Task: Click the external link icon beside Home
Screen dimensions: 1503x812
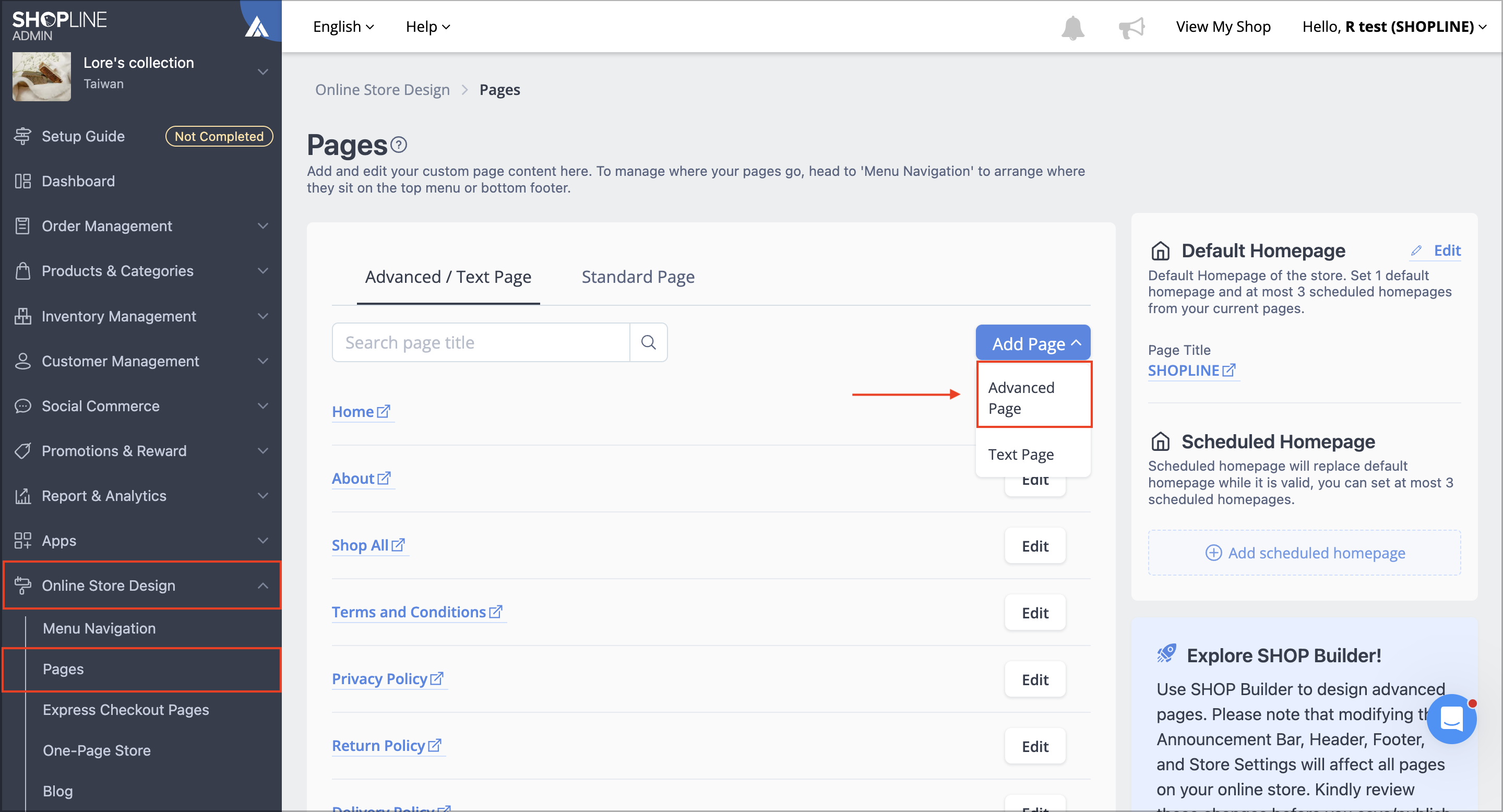Action: [x=384, y=411]
